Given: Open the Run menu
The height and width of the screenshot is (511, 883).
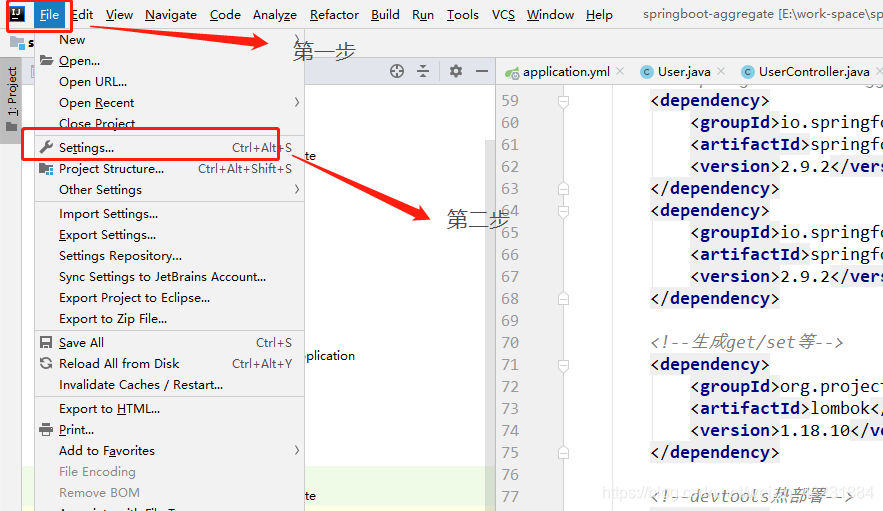Looking at the screenshot, I should click(423, 15).
